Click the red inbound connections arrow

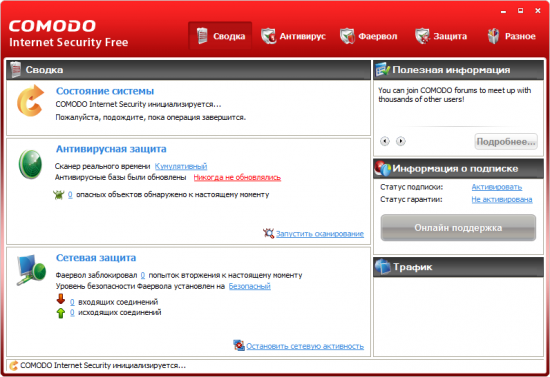pos(61,299)
